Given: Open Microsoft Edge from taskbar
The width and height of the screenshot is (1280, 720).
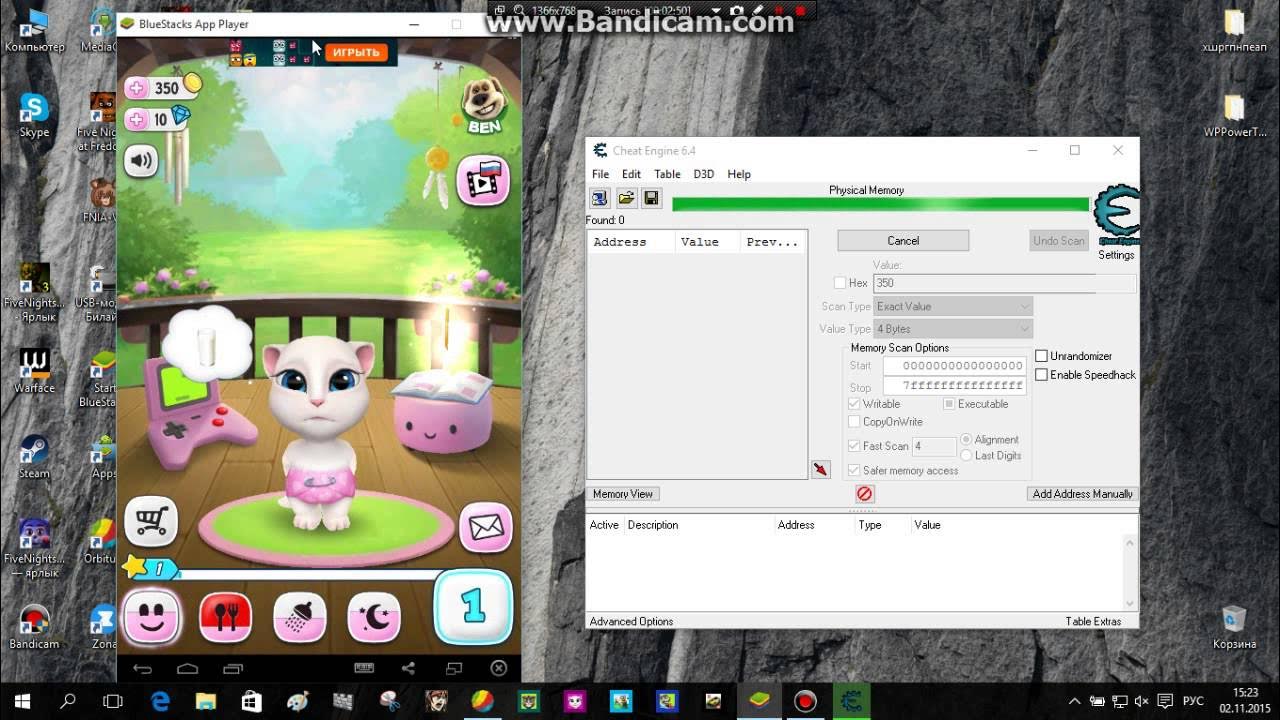Looking at the screenshot, I should (x=160, y=701).
